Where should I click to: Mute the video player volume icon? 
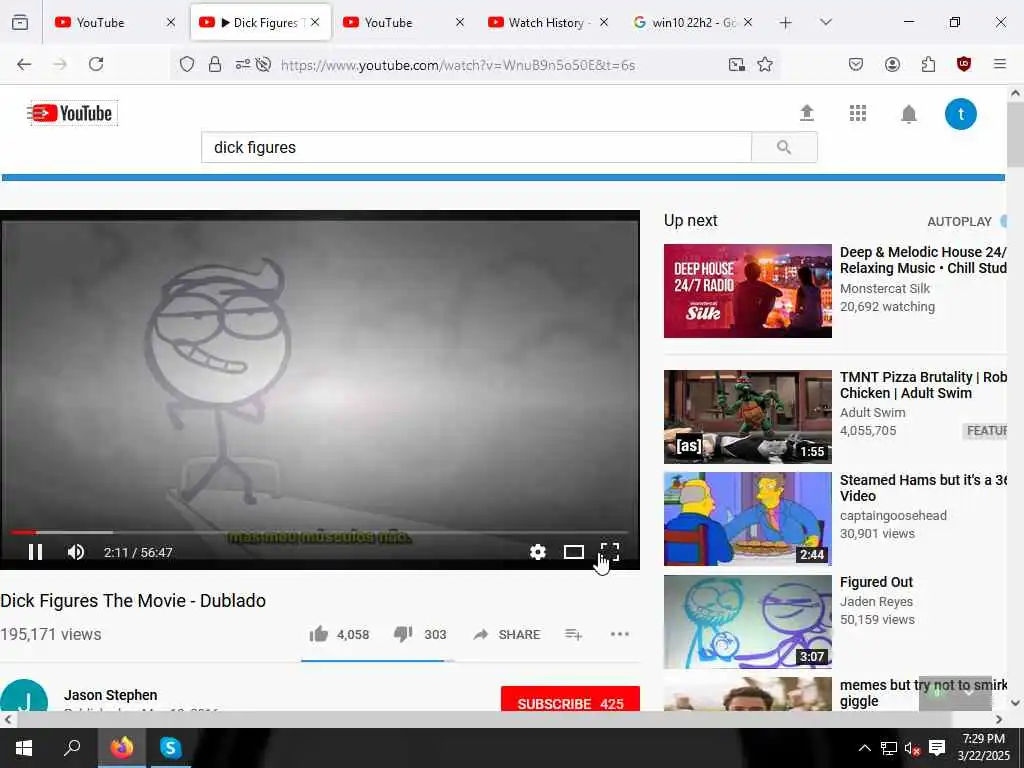click(76, 552)
